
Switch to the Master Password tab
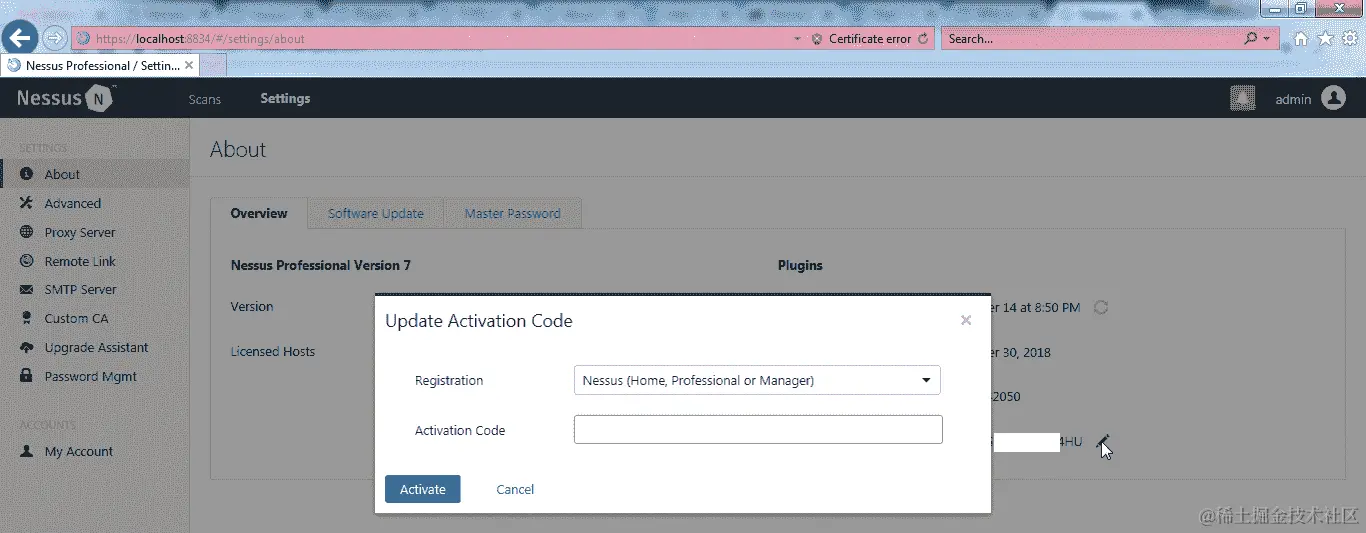pyautogui.click(x=512, y=213)
